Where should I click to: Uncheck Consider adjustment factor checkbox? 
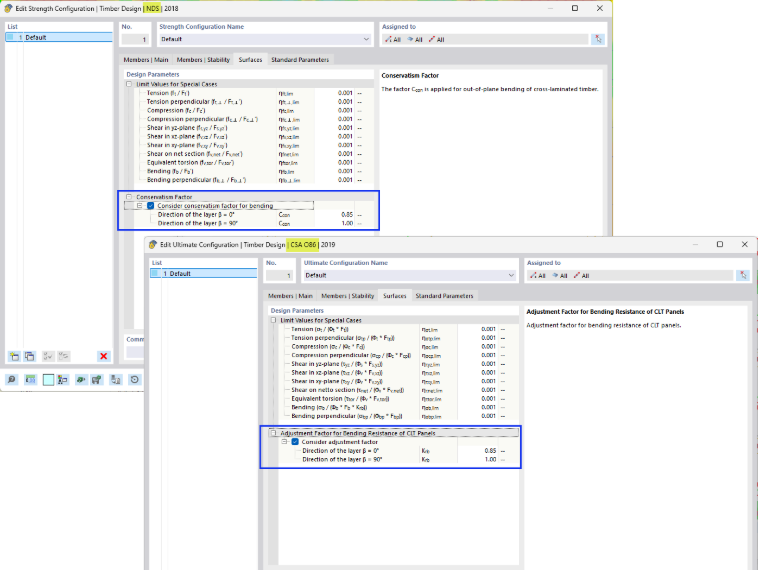(x=295, y=442)
